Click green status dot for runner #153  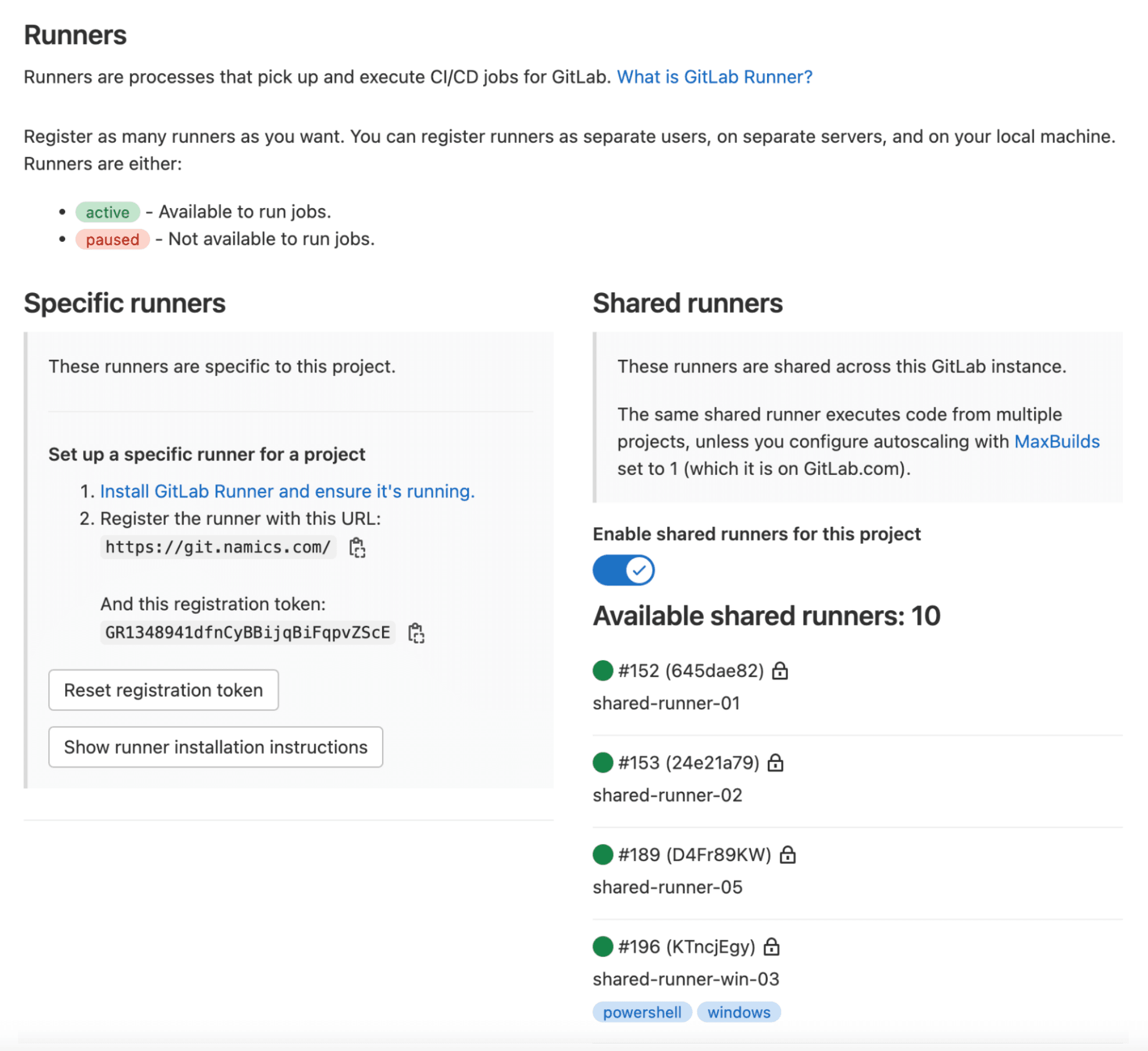coord(603,762)
